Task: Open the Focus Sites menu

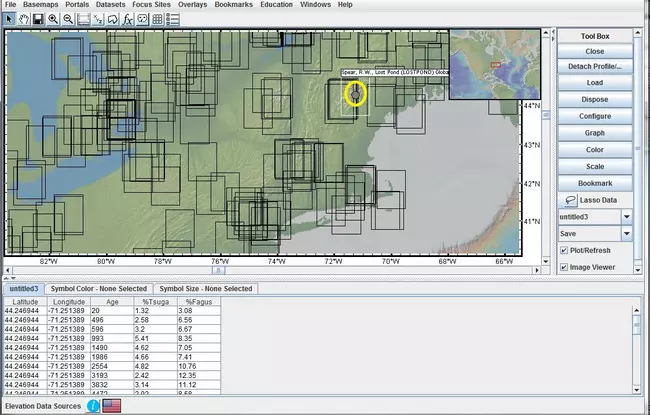Action: coord(153,5)
